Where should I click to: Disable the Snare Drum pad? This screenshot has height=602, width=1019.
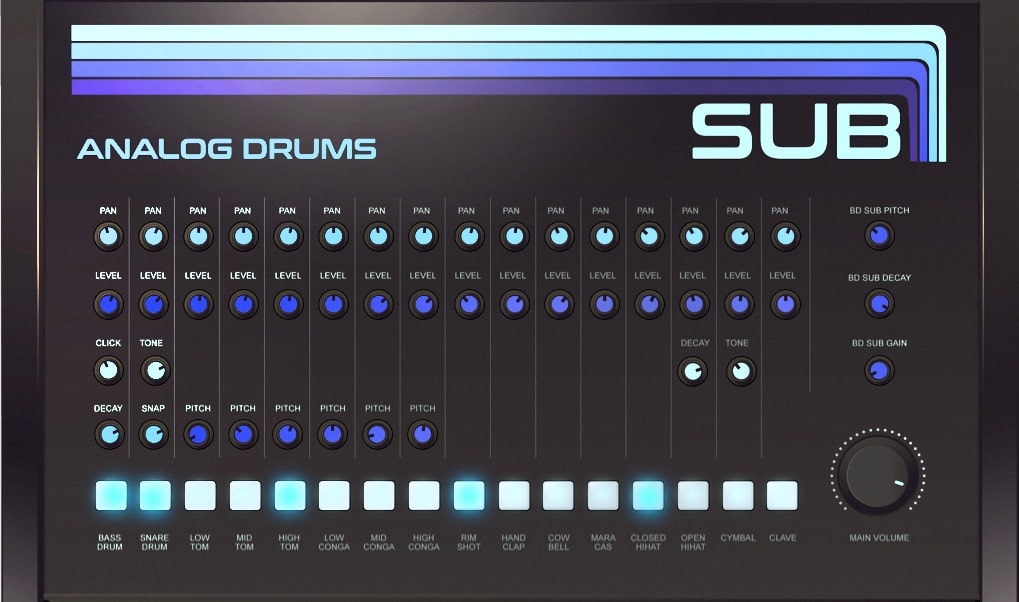pos(154,493)
